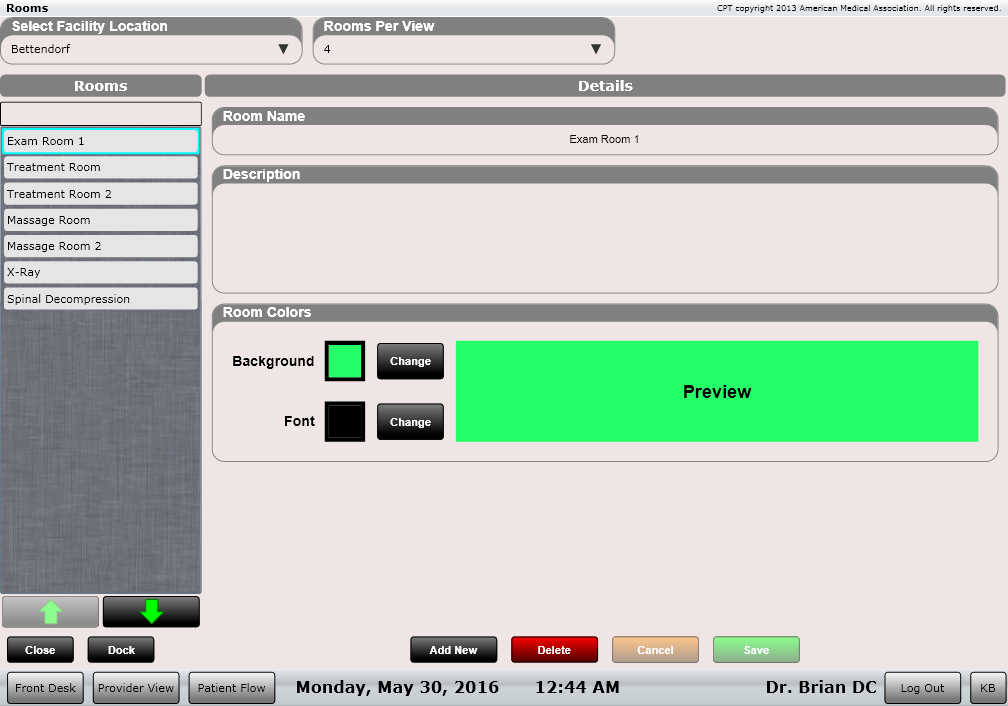Image resolution: width=1008 pixels, height=706 pixels.
Task: Click the green down arrow button
Action: 151,612
